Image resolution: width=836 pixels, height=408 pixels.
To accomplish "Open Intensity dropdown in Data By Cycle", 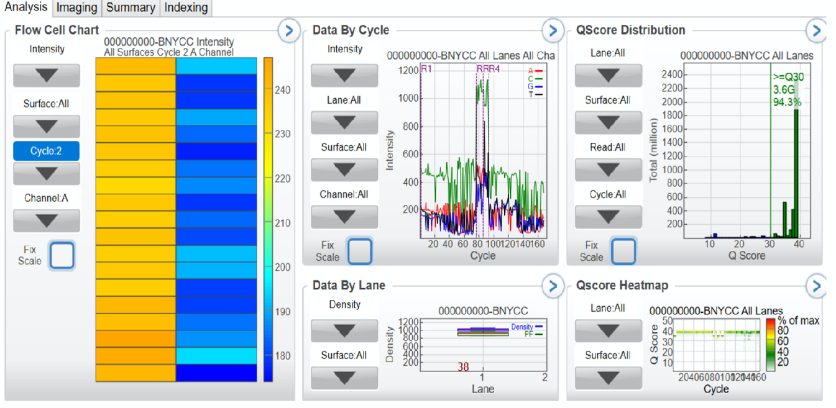I will (x=344, y=75).
